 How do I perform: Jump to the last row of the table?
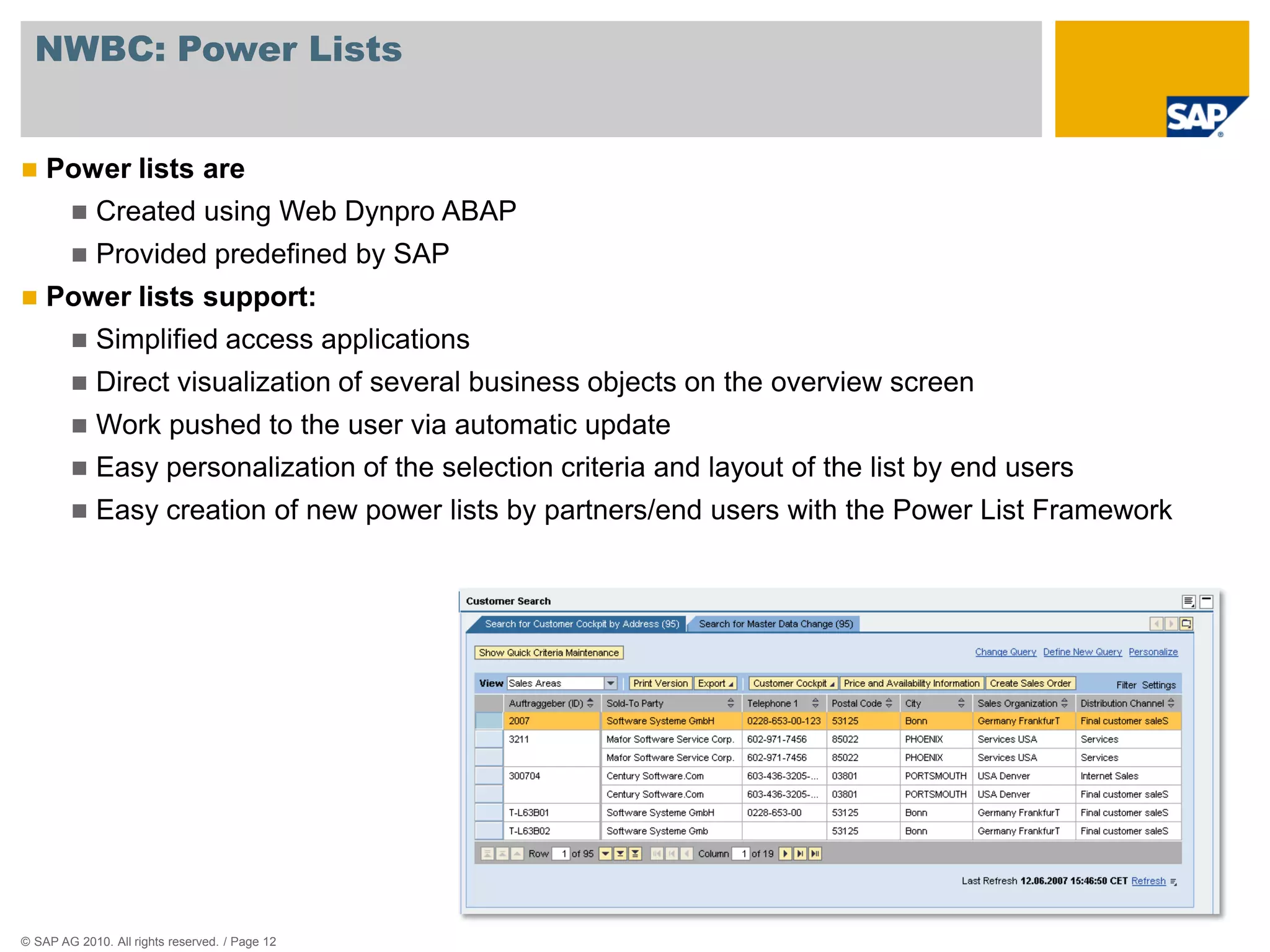coord(635,854)
